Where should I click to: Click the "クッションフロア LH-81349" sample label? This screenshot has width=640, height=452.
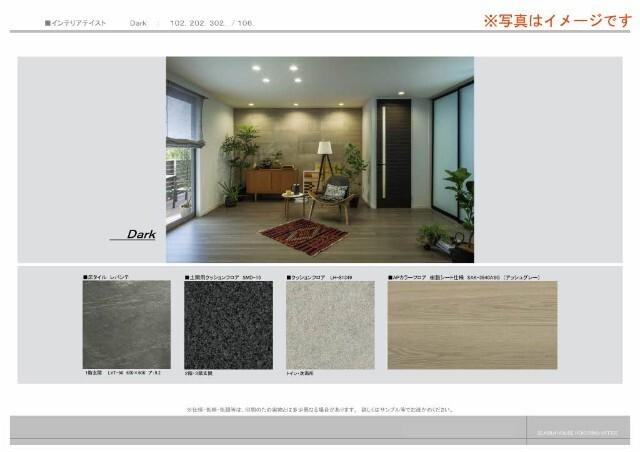(x=319, y=277)
